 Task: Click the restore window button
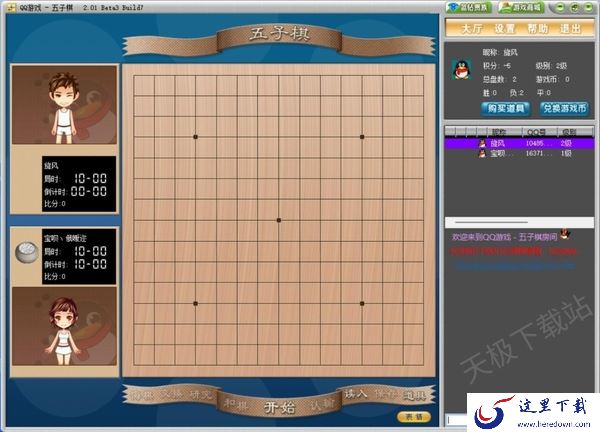pos(574,7)
